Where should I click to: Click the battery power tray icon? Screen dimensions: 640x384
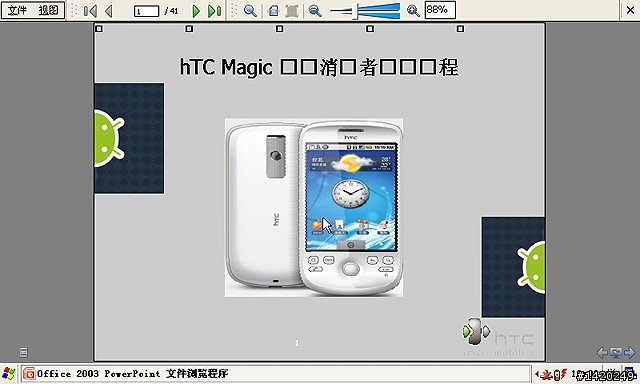pyautogui.click(x=560, y=374)
